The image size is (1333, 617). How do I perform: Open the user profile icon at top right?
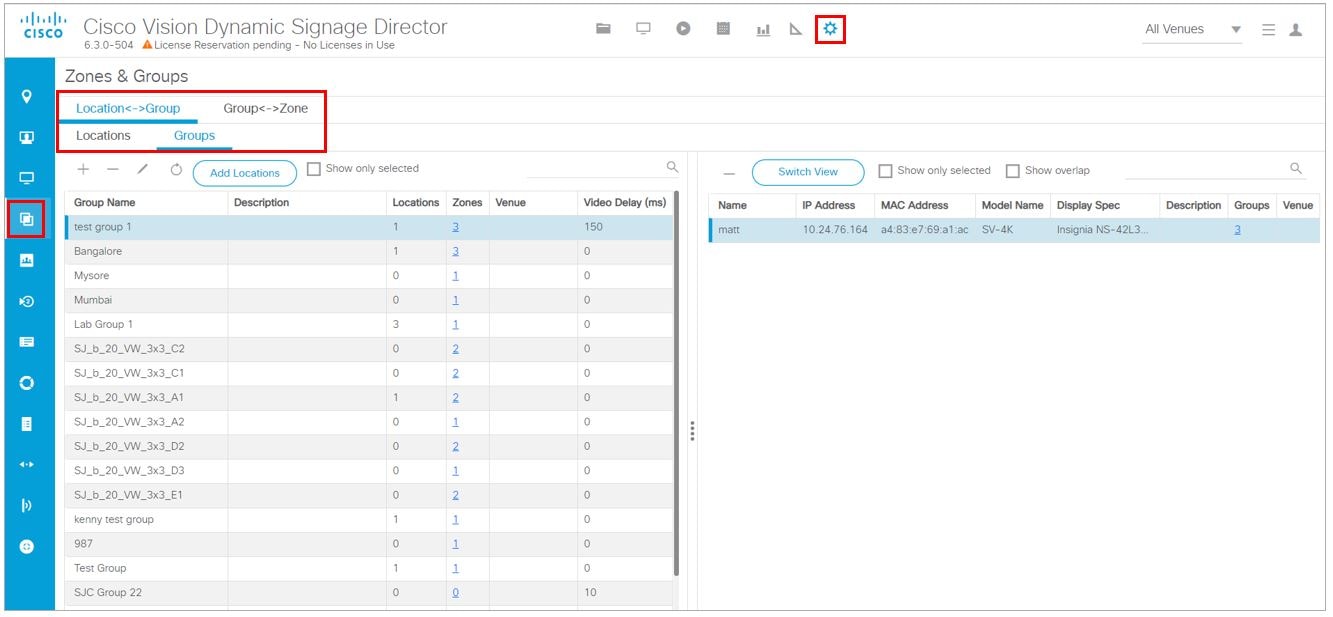(x=1296, y=31)
